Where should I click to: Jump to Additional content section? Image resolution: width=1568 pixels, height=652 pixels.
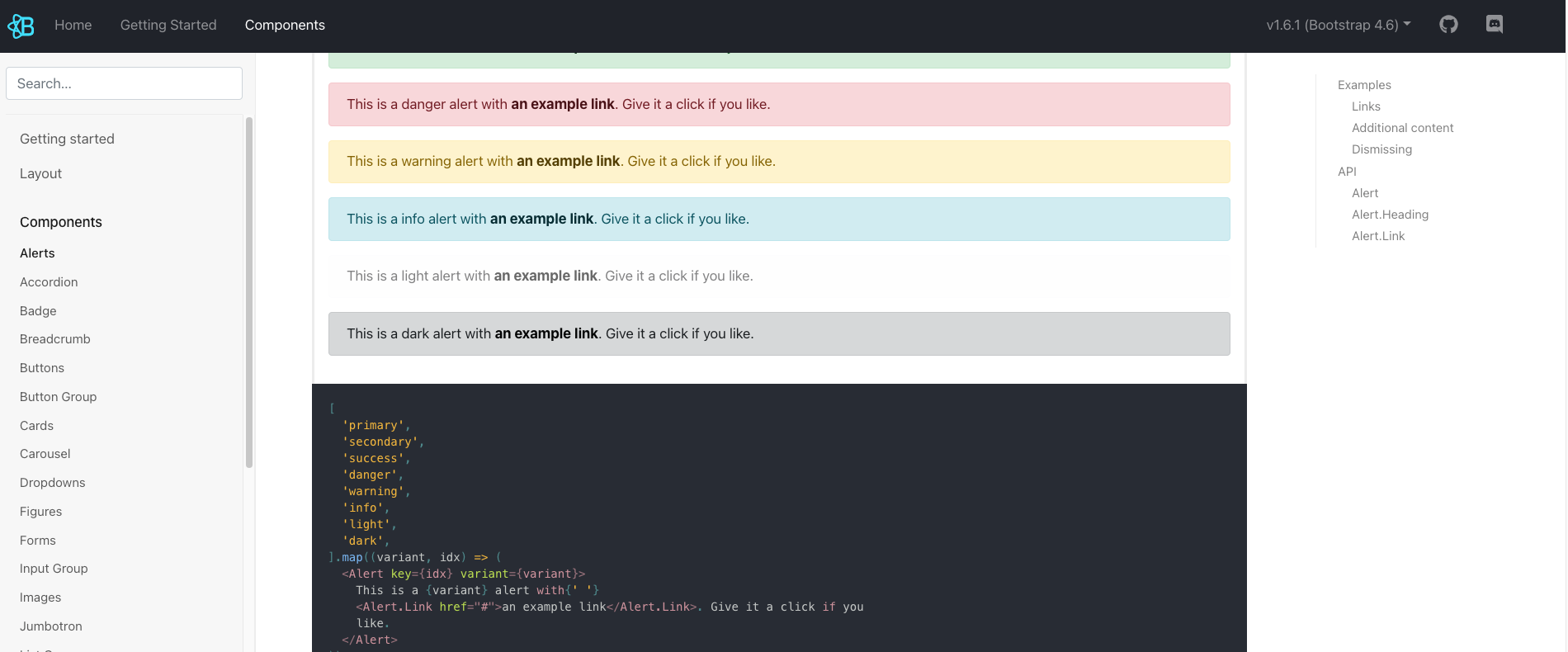(1402, 128)
